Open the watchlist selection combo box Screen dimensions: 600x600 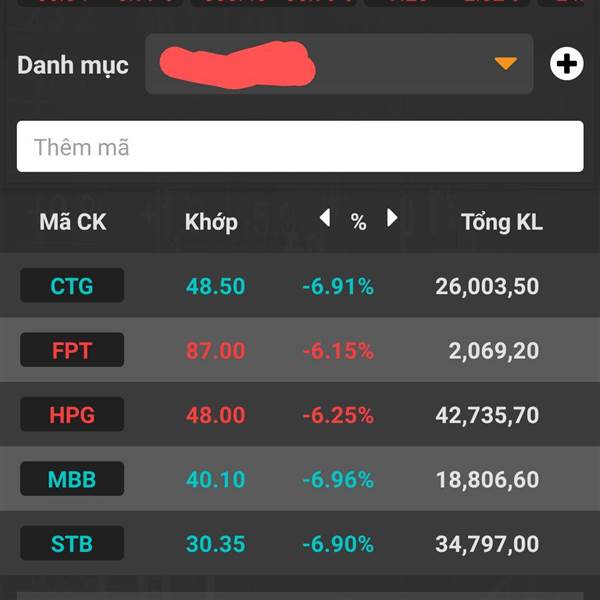339,64
